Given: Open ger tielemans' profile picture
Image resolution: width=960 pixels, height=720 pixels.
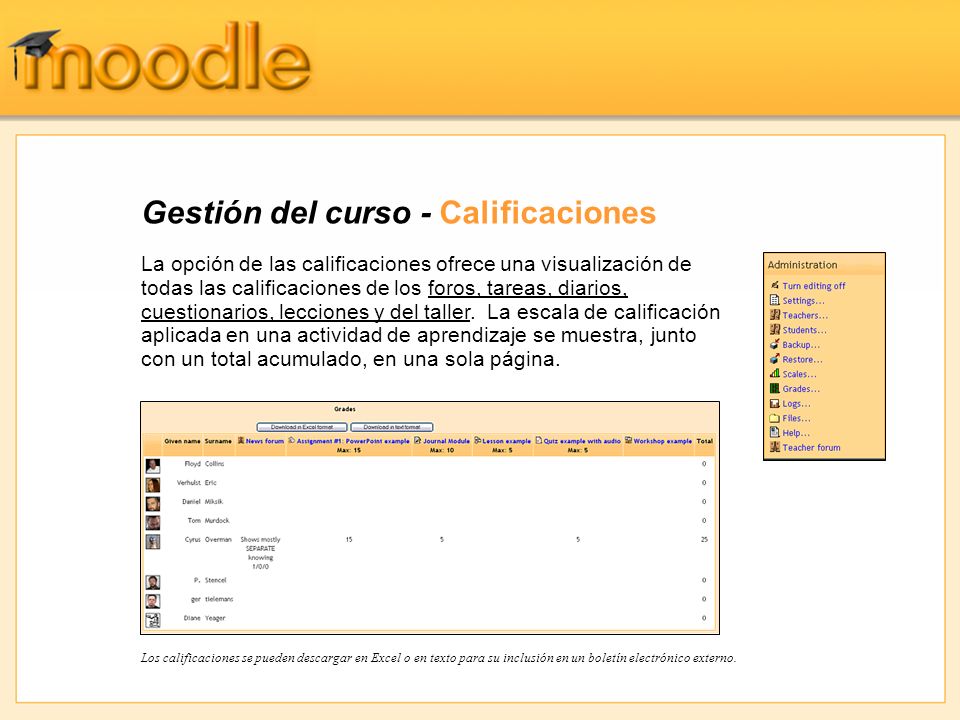Looking at the screenshot, I should coord(153,601).
